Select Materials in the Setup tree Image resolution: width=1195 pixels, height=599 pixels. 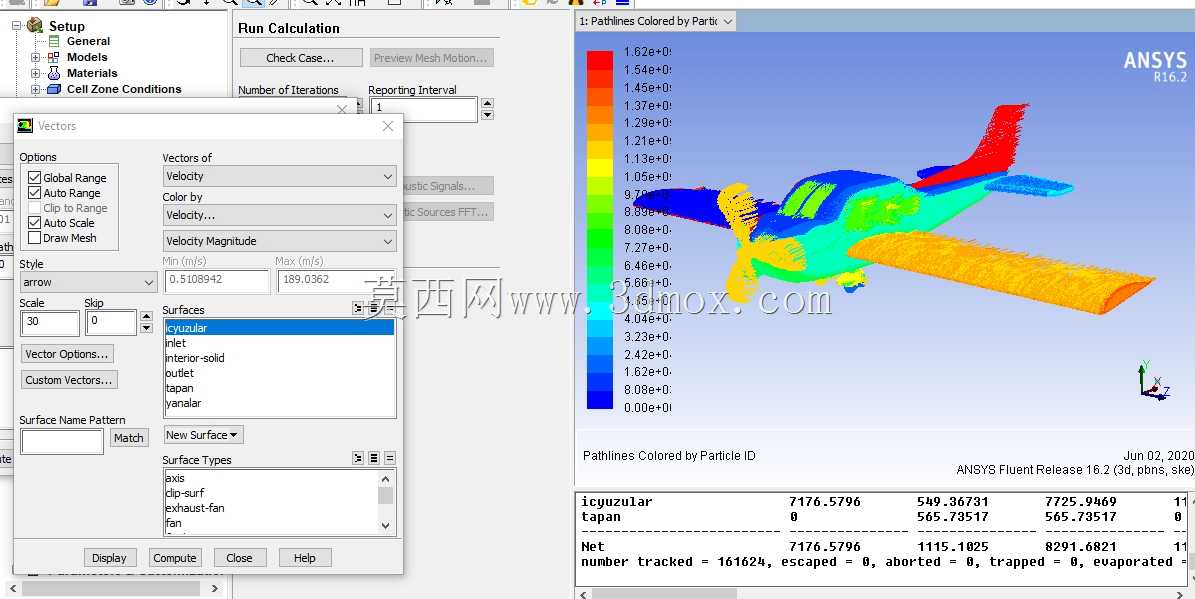click(x=92, y=73)
